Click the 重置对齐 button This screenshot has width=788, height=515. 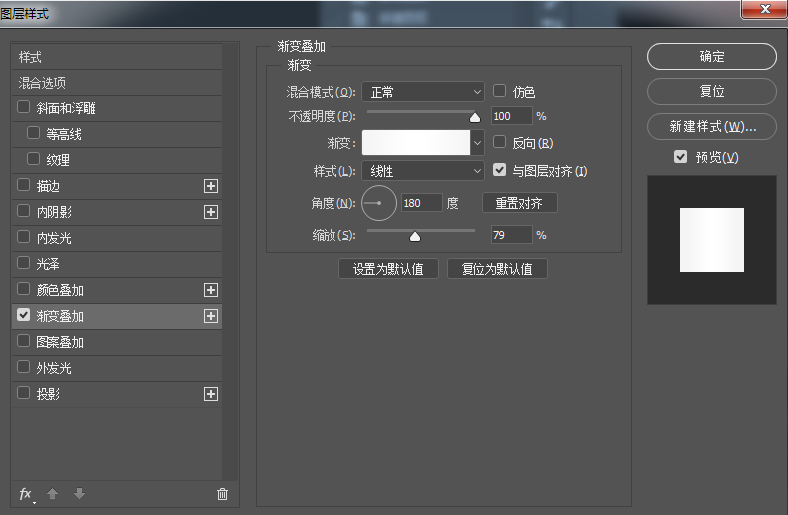point(519,203)
